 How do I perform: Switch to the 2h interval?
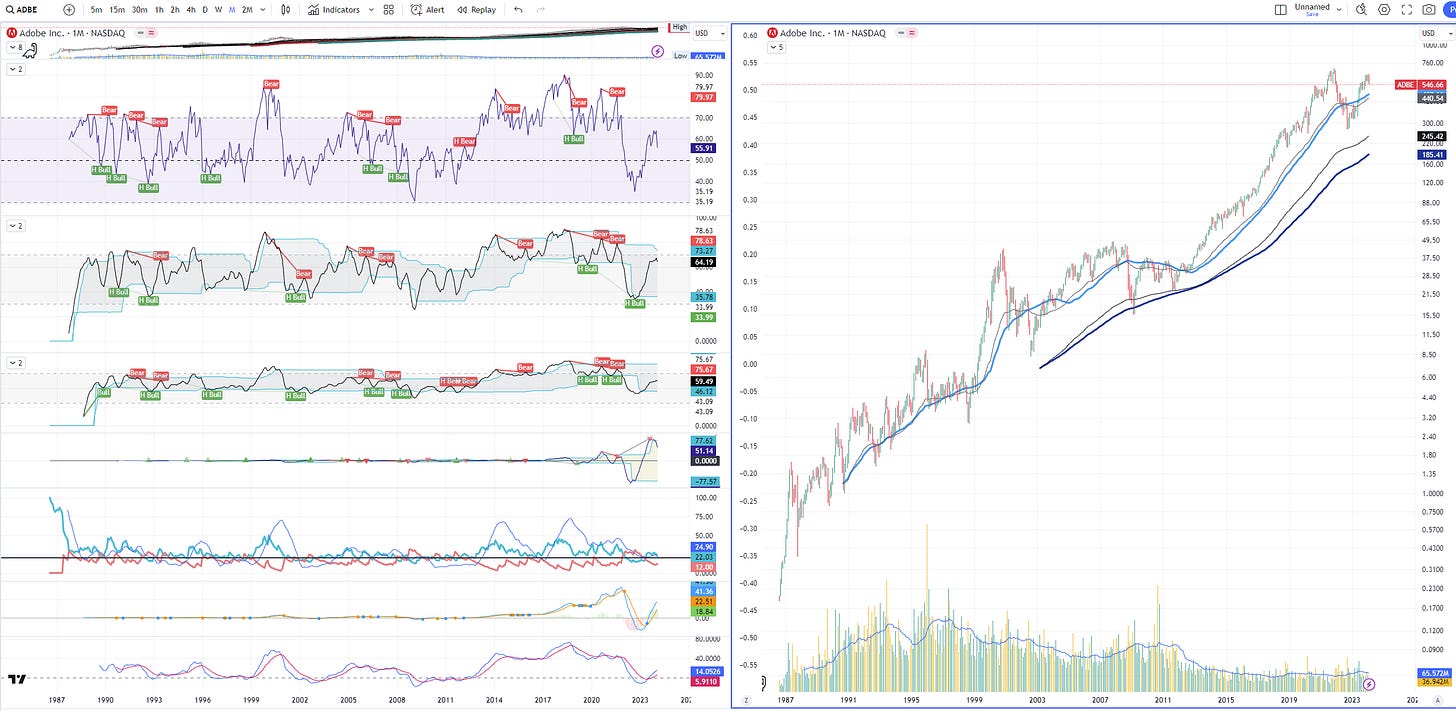pos(175,9)
